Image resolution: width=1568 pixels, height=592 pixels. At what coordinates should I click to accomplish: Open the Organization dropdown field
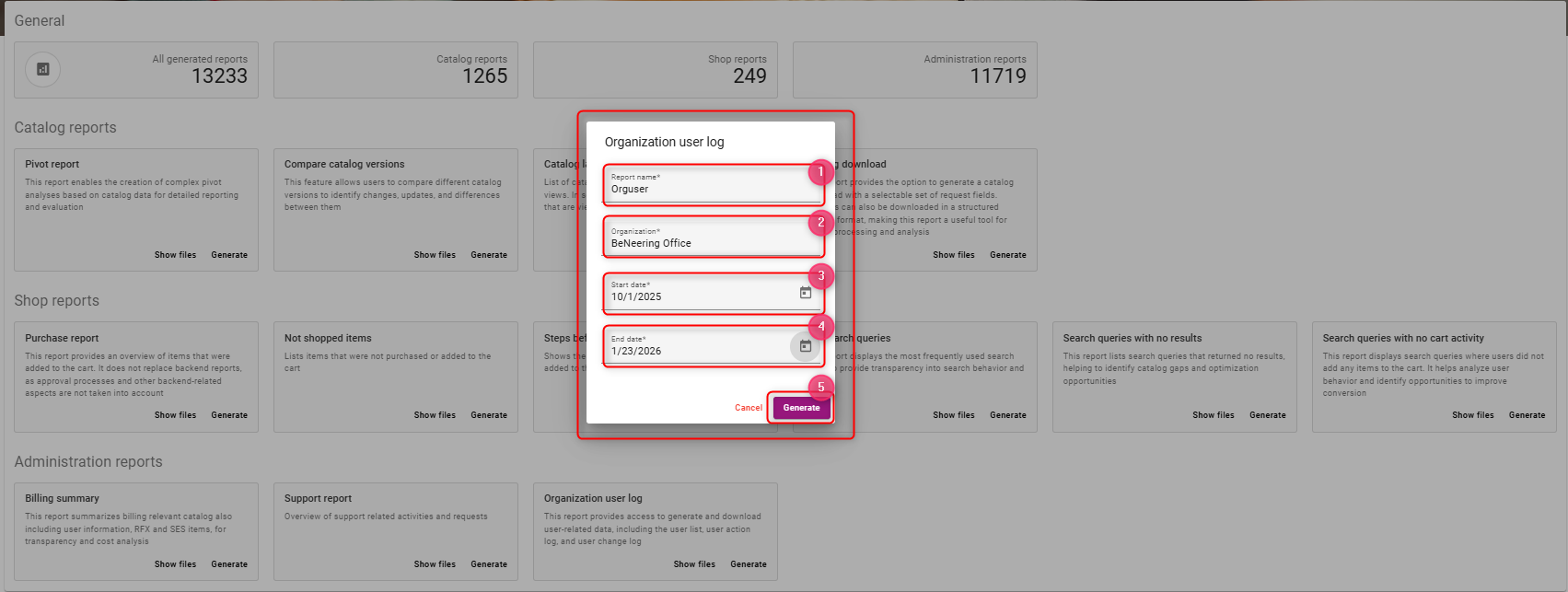click(x=709, y=243)
